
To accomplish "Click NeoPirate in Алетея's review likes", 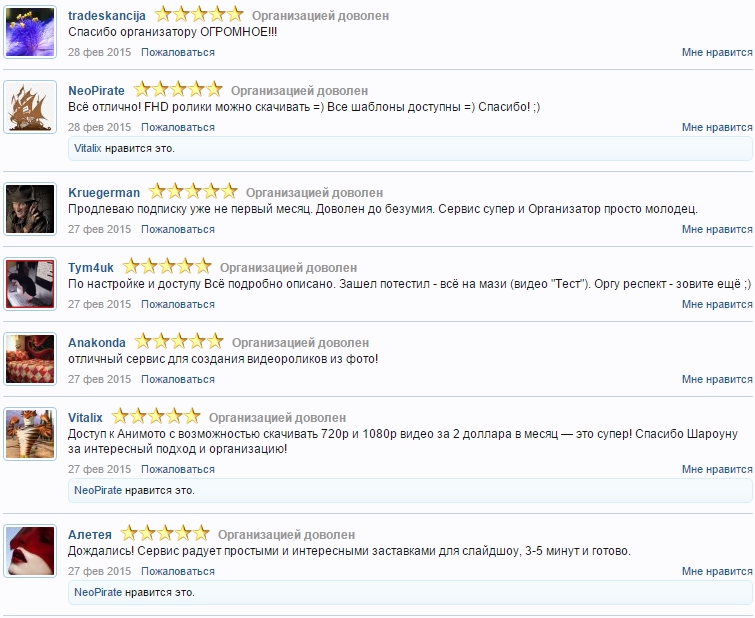I will click(98, 592).
